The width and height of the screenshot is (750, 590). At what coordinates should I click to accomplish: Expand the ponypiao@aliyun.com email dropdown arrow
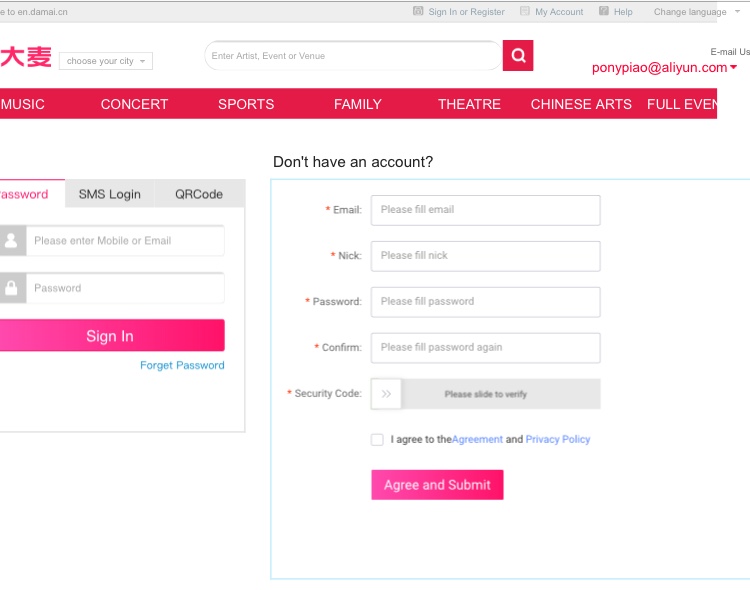click(x=733, y=67)
